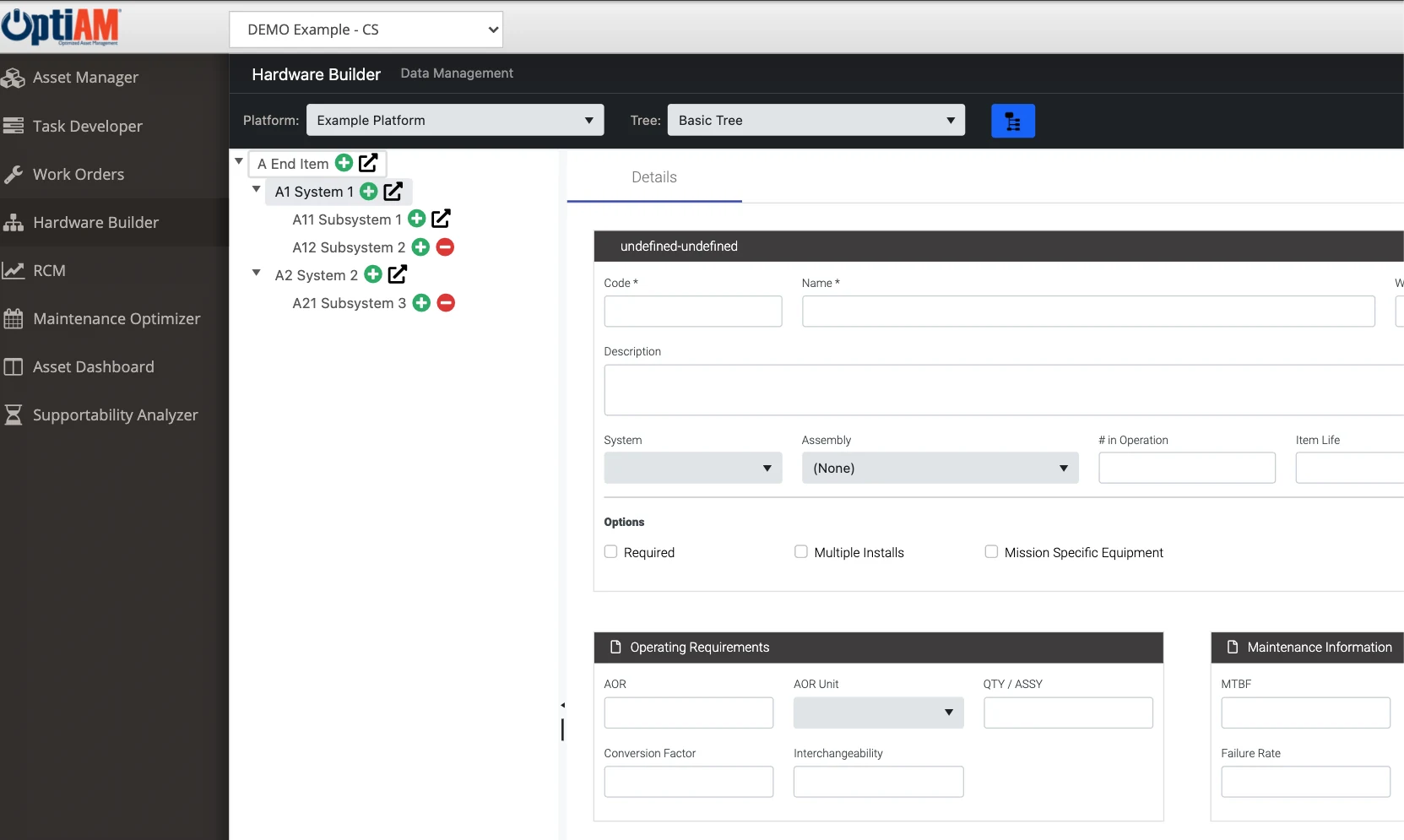1404x840 pixels.
Task: Select the A12 Subsystem 2 tree item
Action: [349, 247]
